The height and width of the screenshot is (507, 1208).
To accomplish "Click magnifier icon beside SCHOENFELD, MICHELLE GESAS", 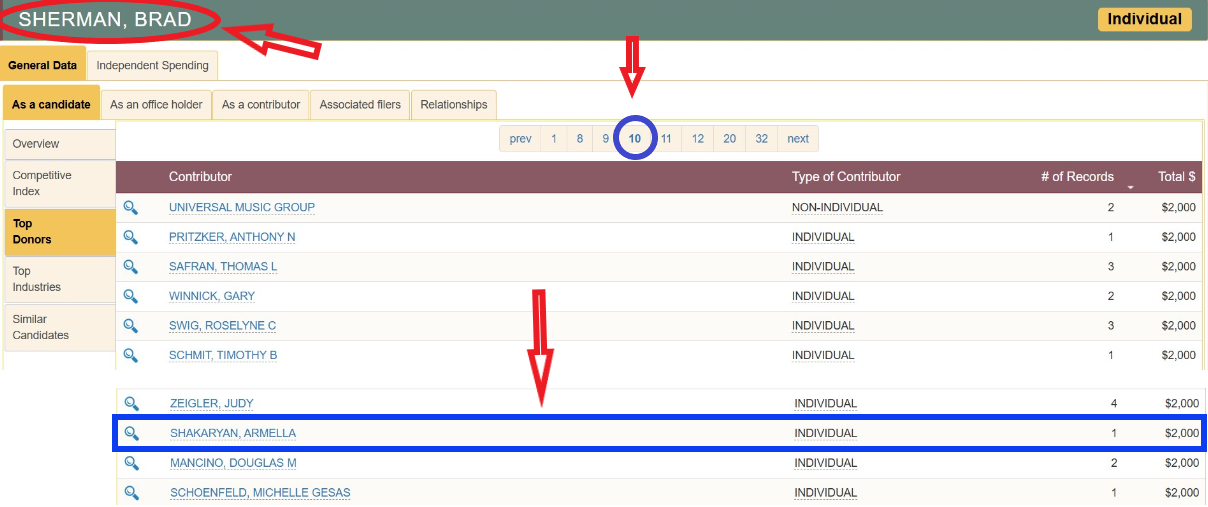I will [x=131, y=493].
